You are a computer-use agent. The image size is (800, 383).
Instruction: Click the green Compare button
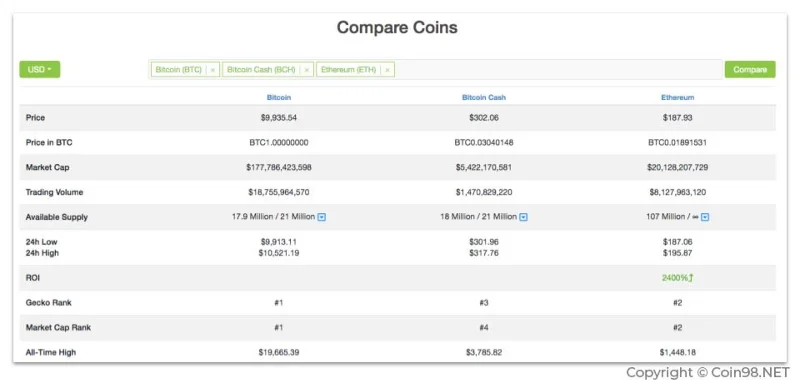750,69
